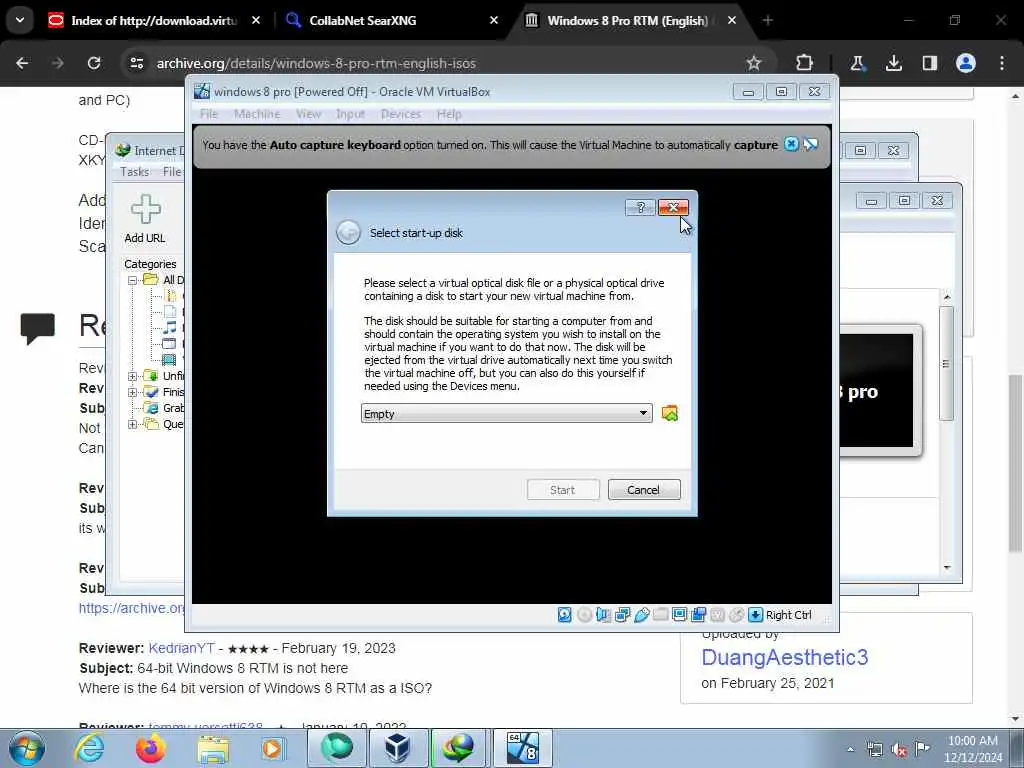Click the recording status icon in VirtualBox
1024x768 pixels.
(x=698, y=615)
